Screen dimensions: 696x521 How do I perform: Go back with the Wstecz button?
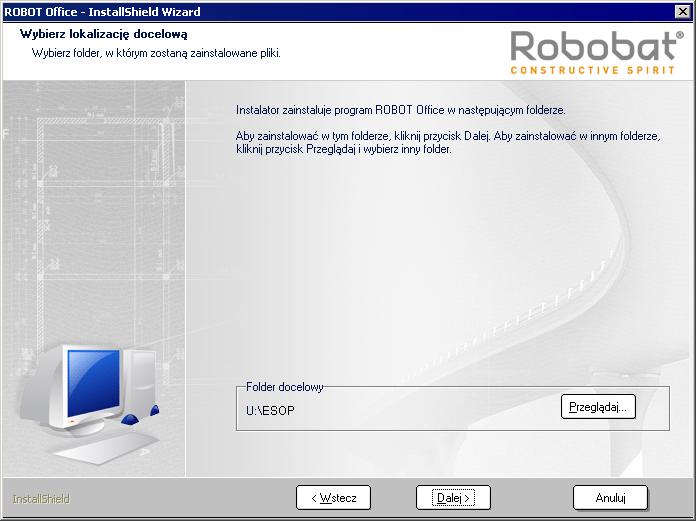point(333,497)
